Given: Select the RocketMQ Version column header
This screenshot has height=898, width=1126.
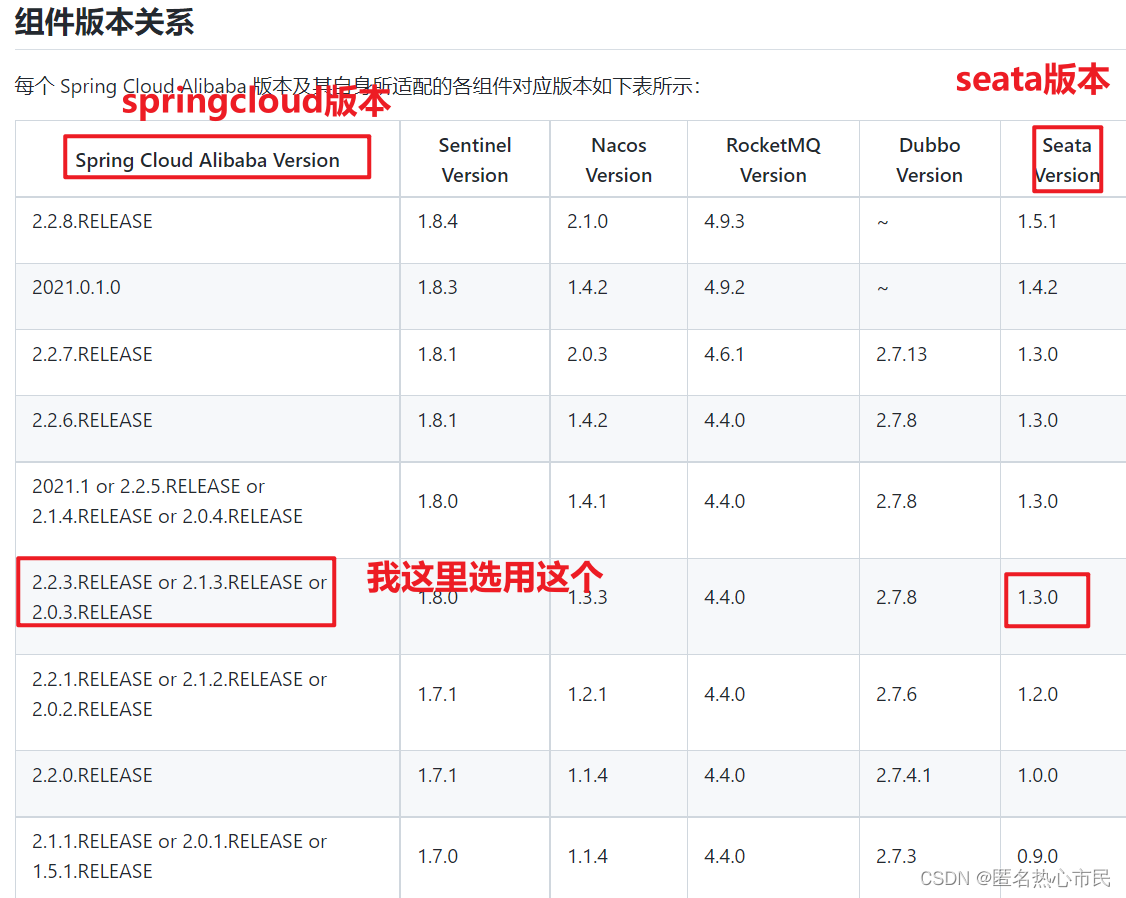Looking at the screenshot, I should coord(773,160).
